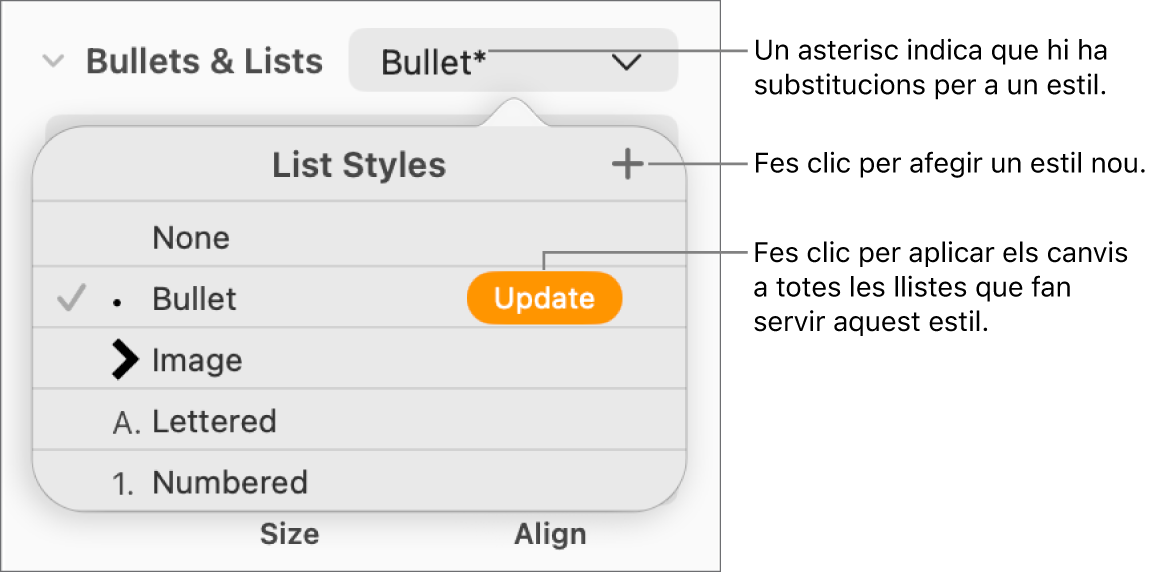Apply the Lettered list style
This screenshot has height=572, width=1154.
[214, 422]
